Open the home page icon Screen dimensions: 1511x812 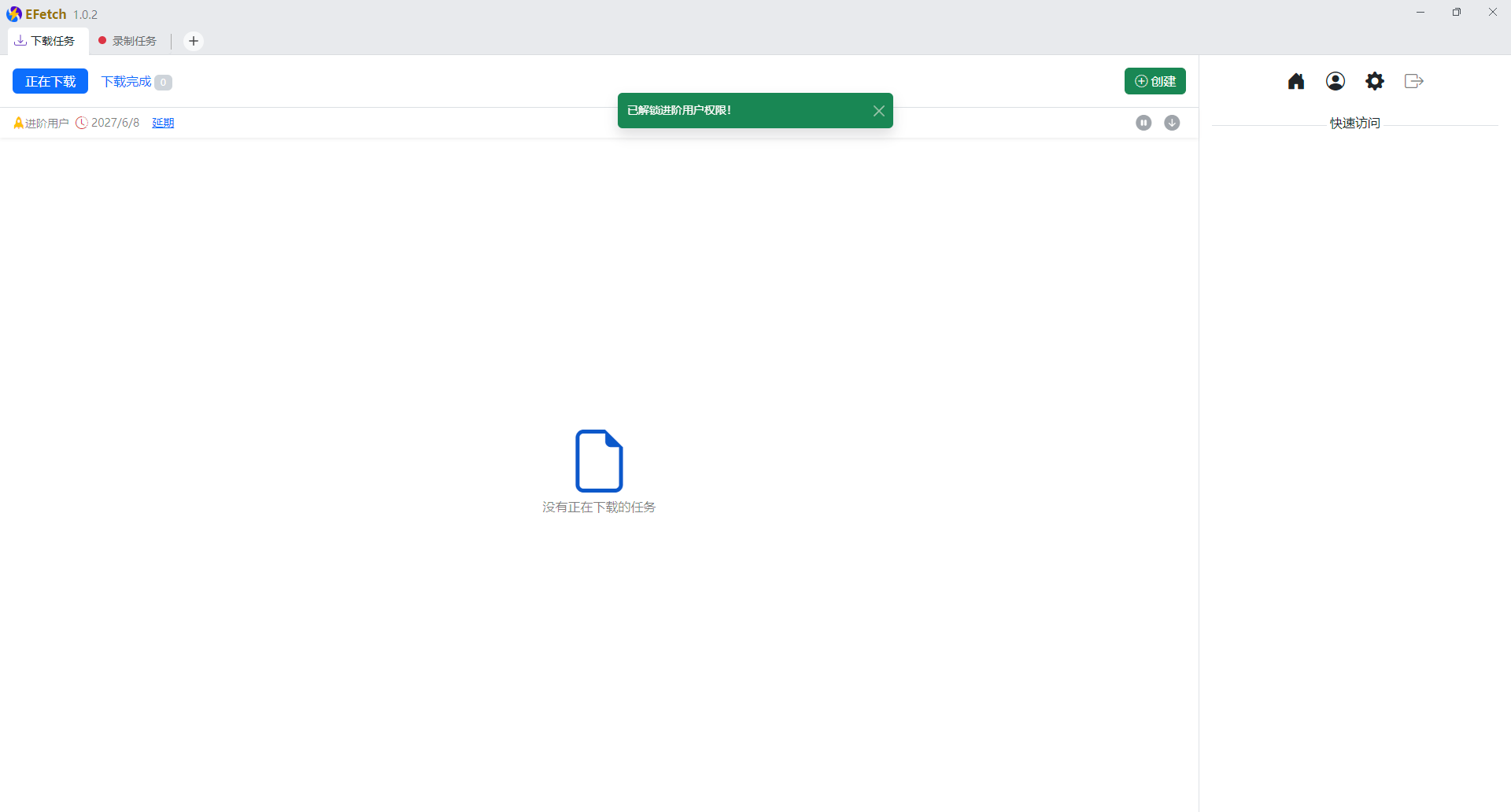[x=1296, y=81]
